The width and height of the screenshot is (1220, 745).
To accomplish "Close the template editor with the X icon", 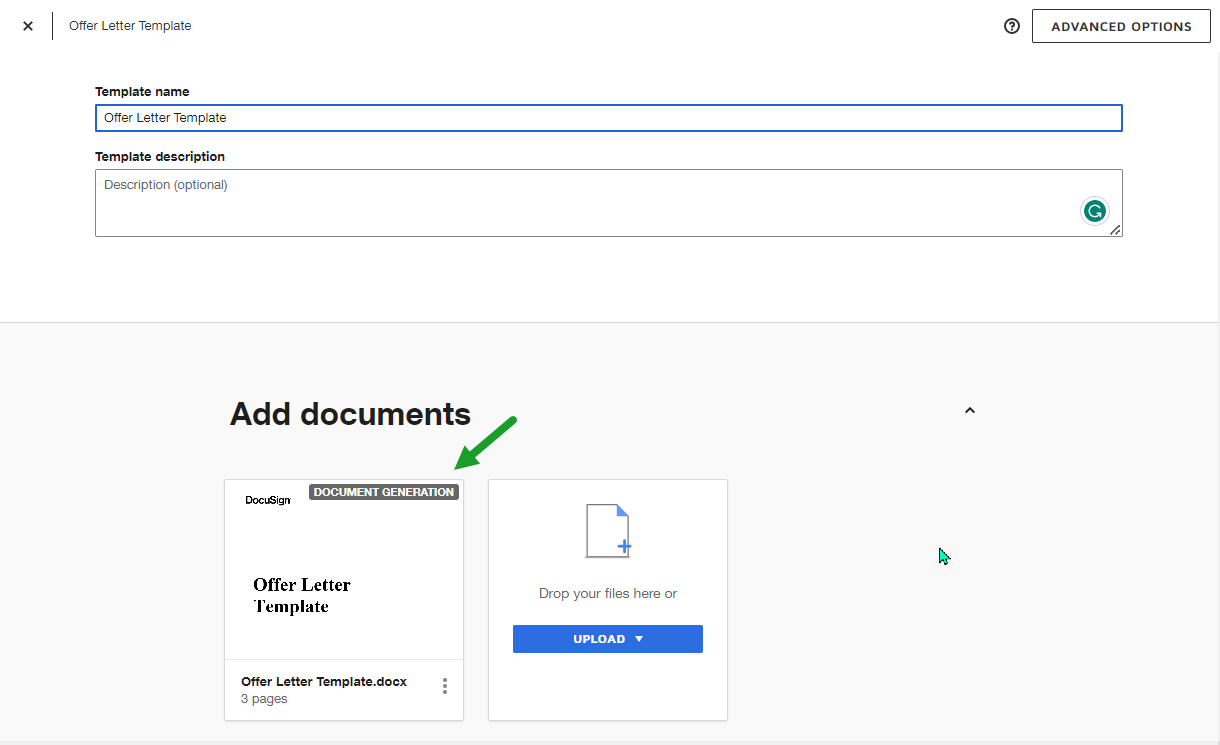I will [x=28, y=26].
